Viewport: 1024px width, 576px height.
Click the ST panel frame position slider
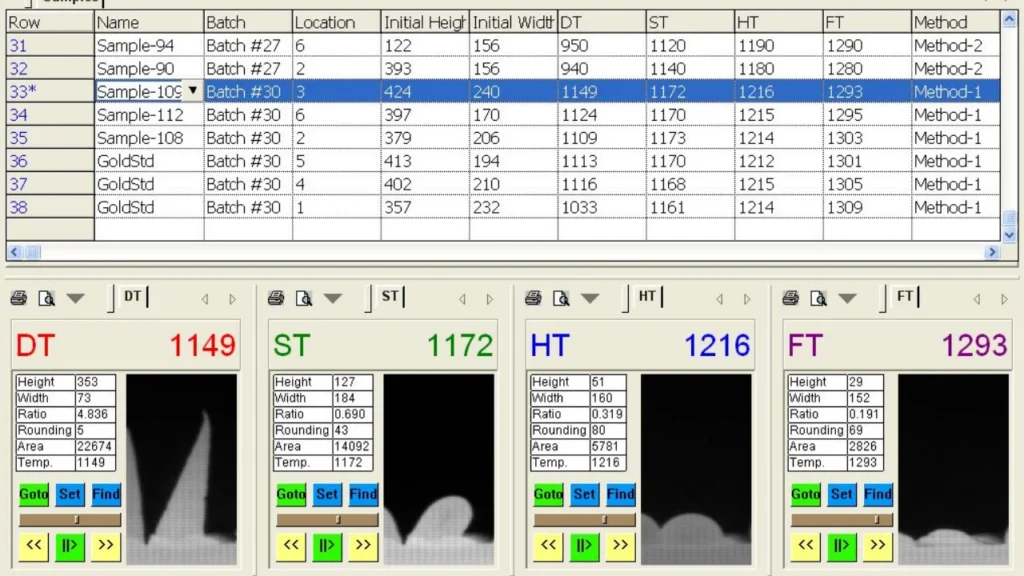[327, 520]
